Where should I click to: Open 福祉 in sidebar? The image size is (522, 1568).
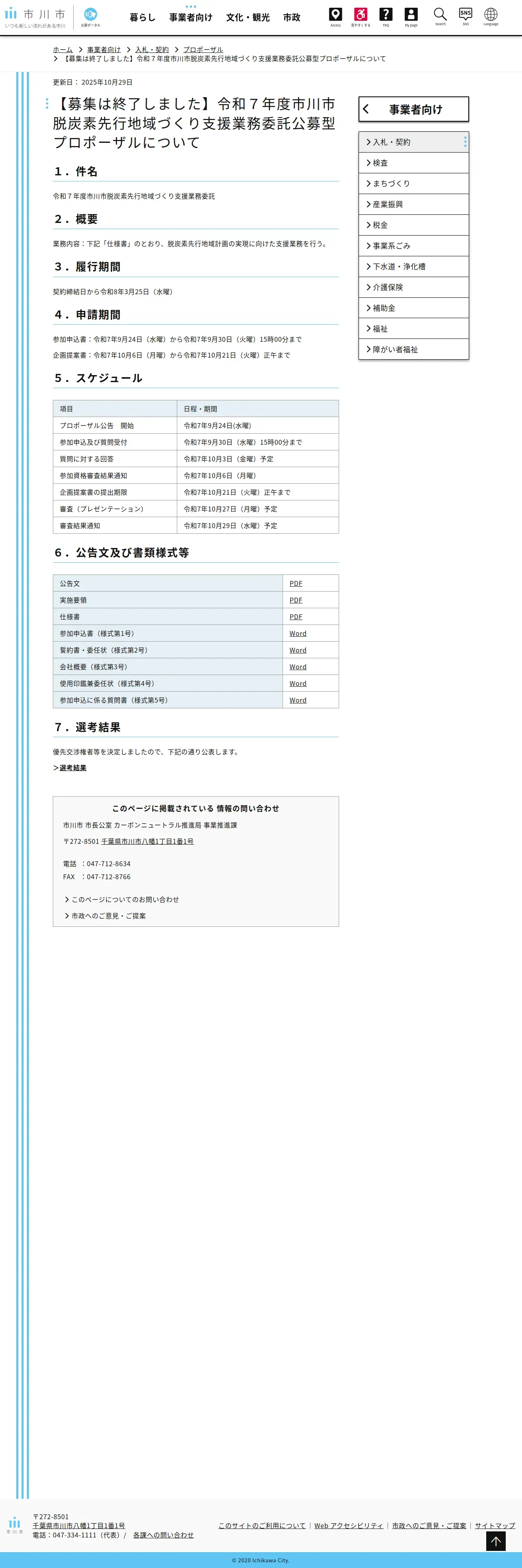click(x=414, y=329)
